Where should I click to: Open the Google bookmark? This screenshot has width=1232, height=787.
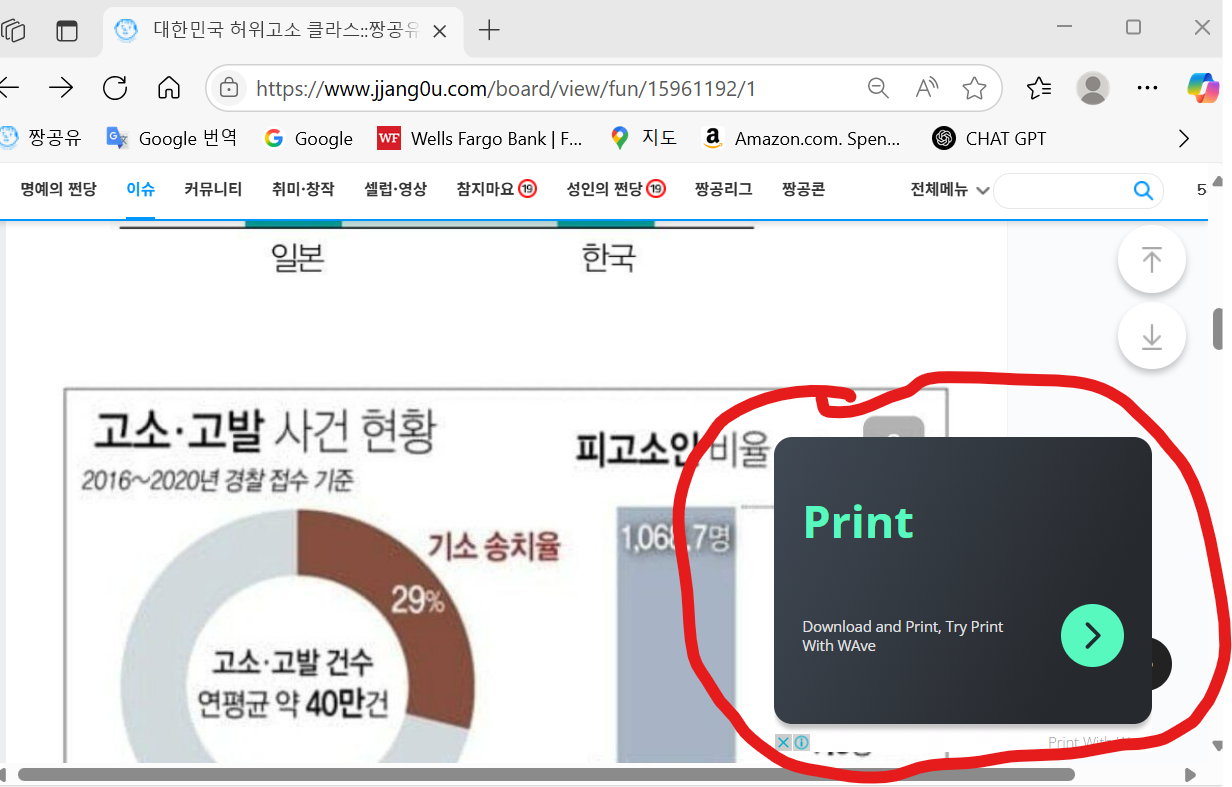click(x=308, y=138)
